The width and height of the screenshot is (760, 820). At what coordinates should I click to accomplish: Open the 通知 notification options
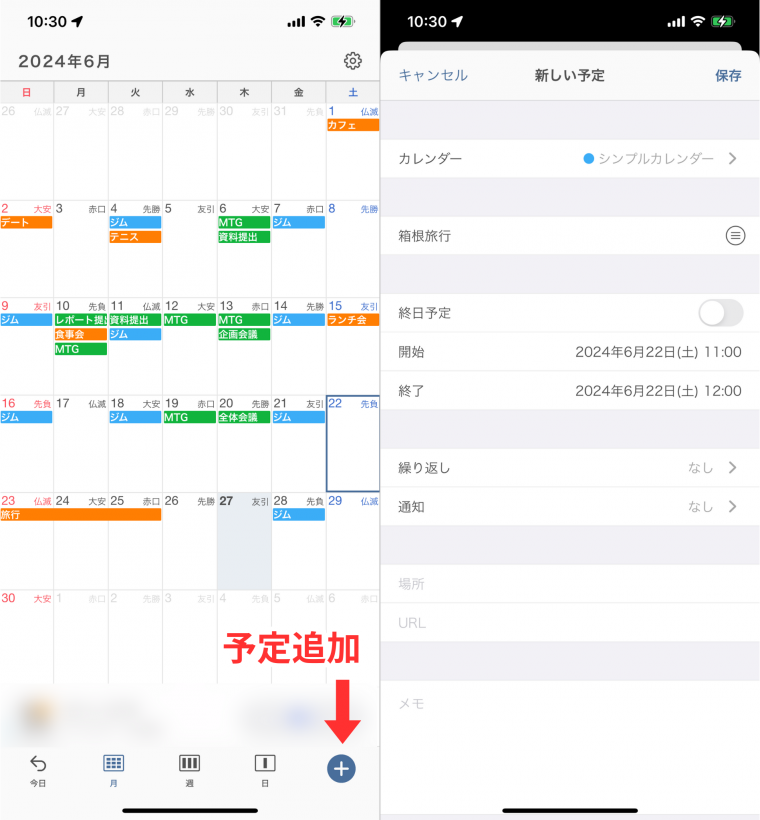coord(570,507)
